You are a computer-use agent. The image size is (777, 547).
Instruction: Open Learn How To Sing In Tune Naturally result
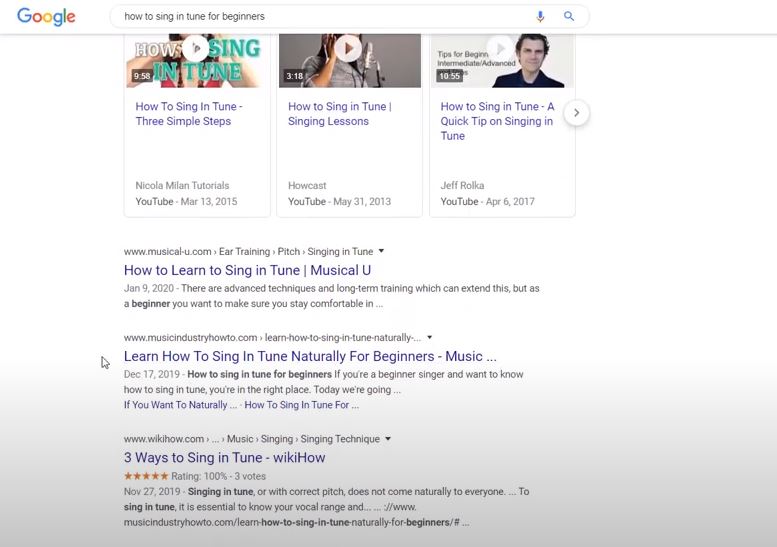coord(310,356)
